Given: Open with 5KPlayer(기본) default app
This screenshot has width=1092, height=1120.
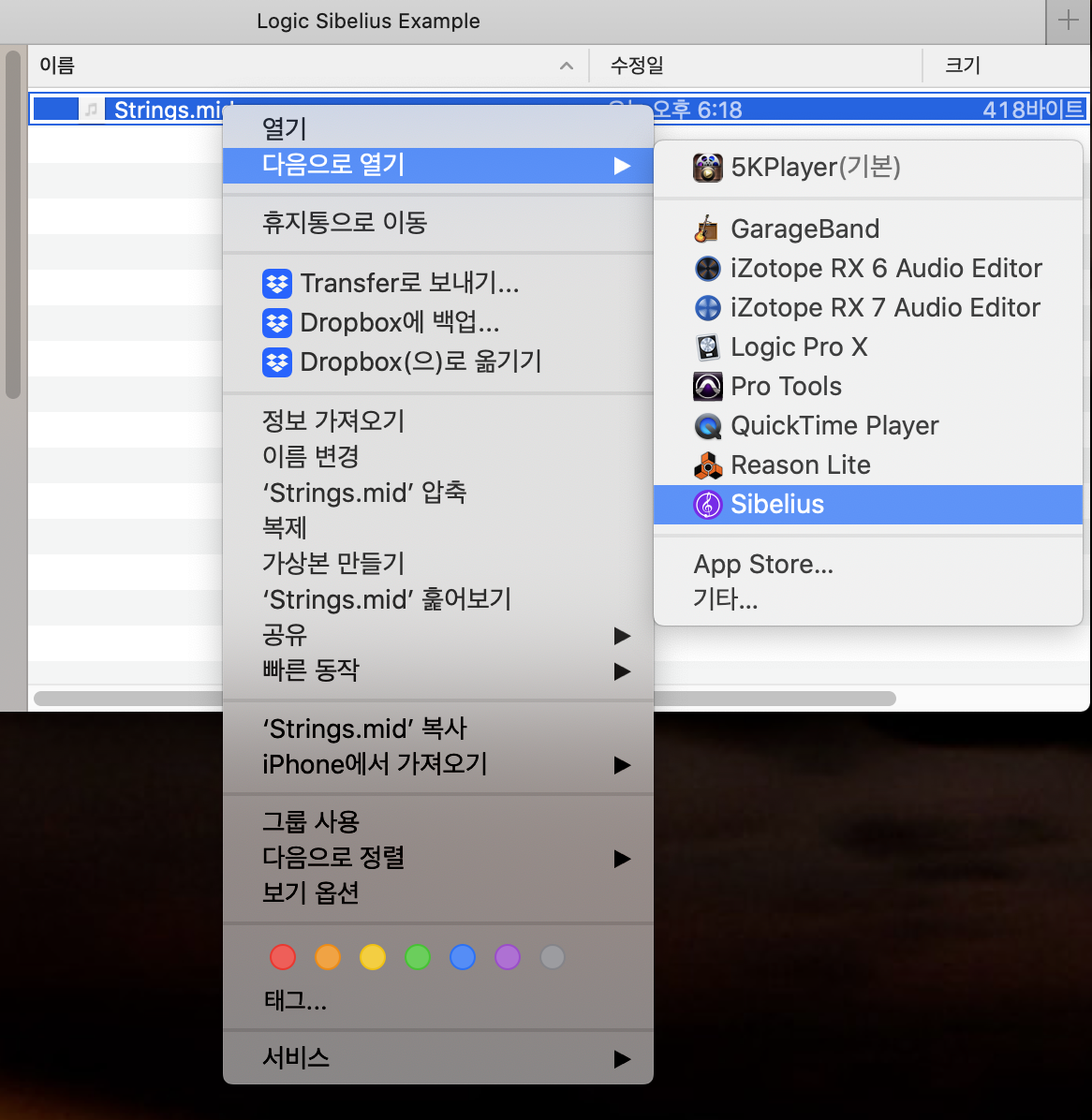Looking at the screenshot, I should (868, 167).
